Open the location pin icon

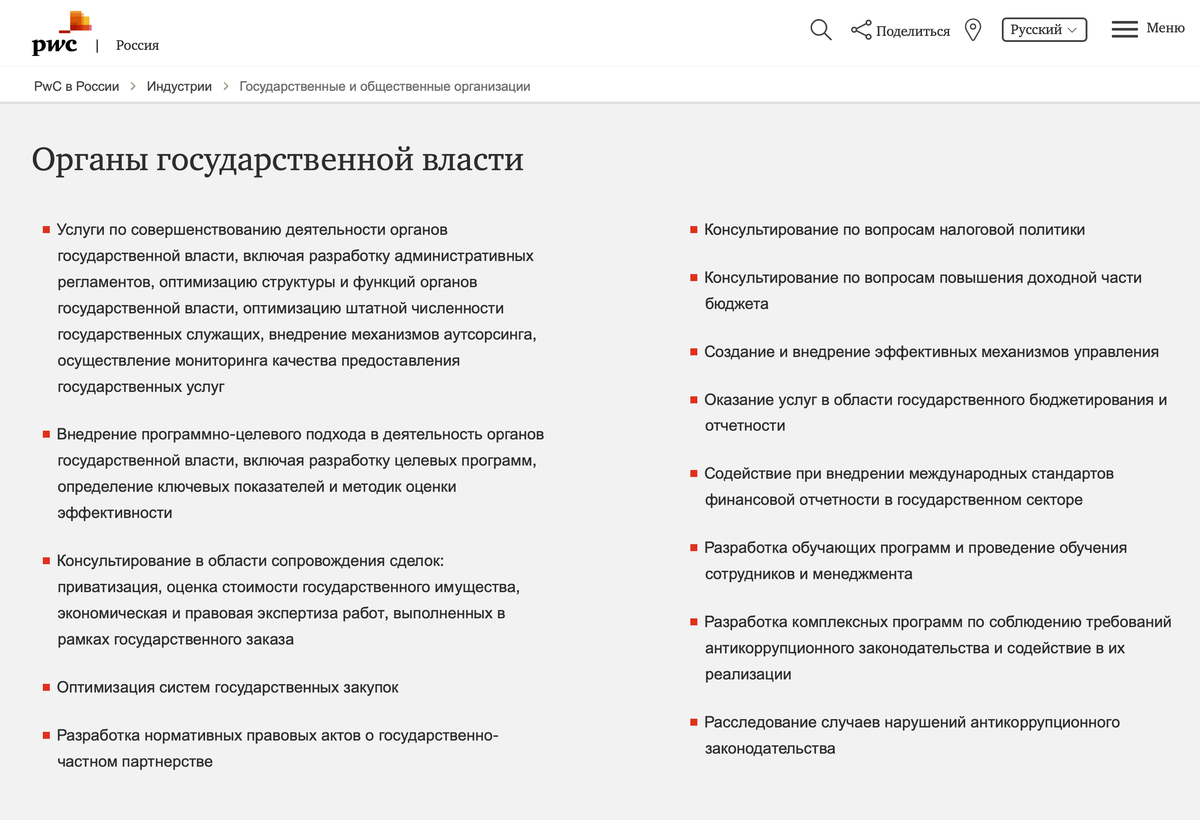coord(973,30)
